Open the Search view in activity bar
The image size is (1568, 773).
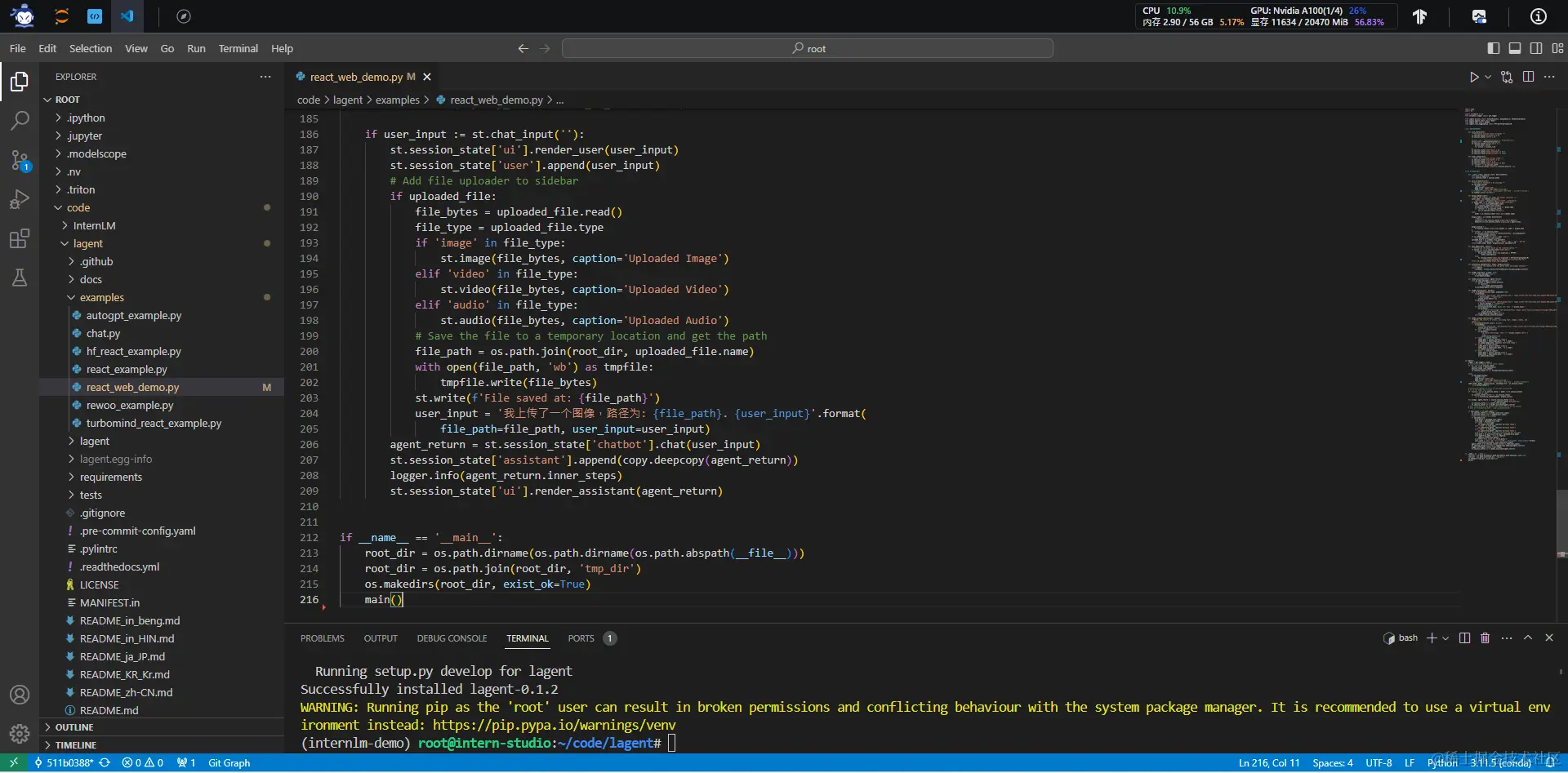(x=20, y=121)
